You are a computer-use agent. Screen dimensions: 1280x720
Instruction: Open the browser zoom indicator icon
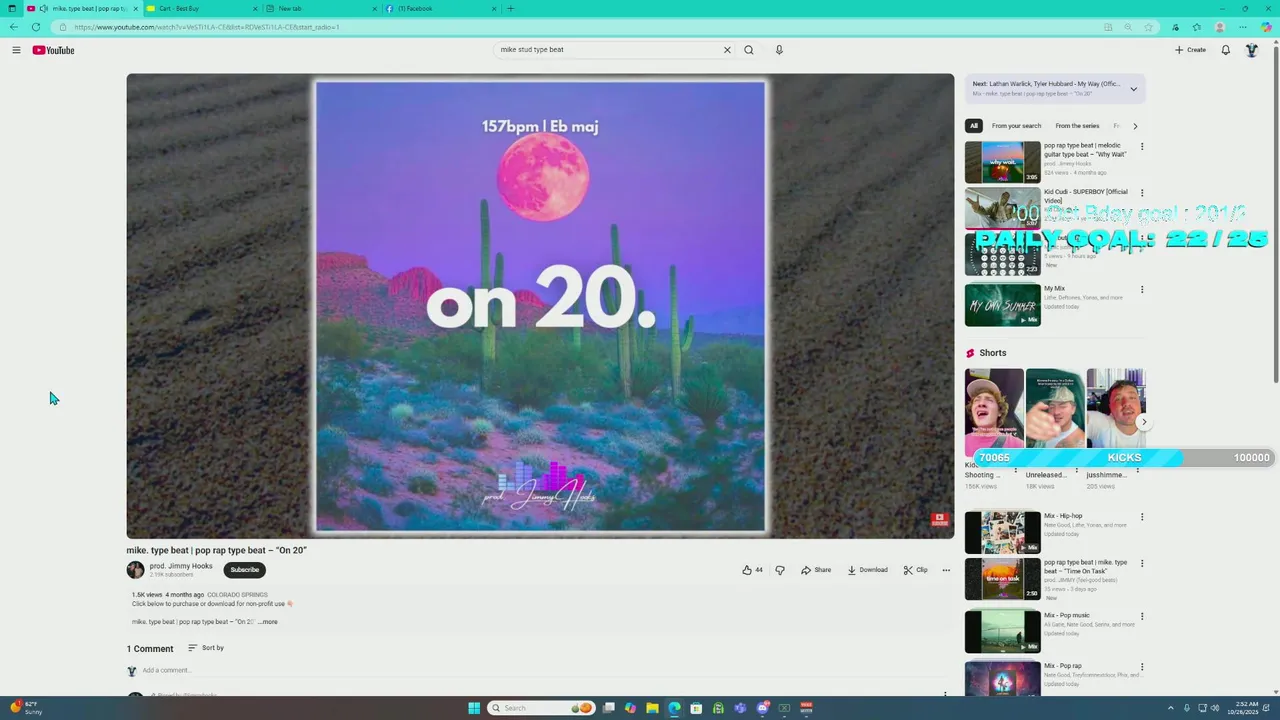tap(1129, 27)
